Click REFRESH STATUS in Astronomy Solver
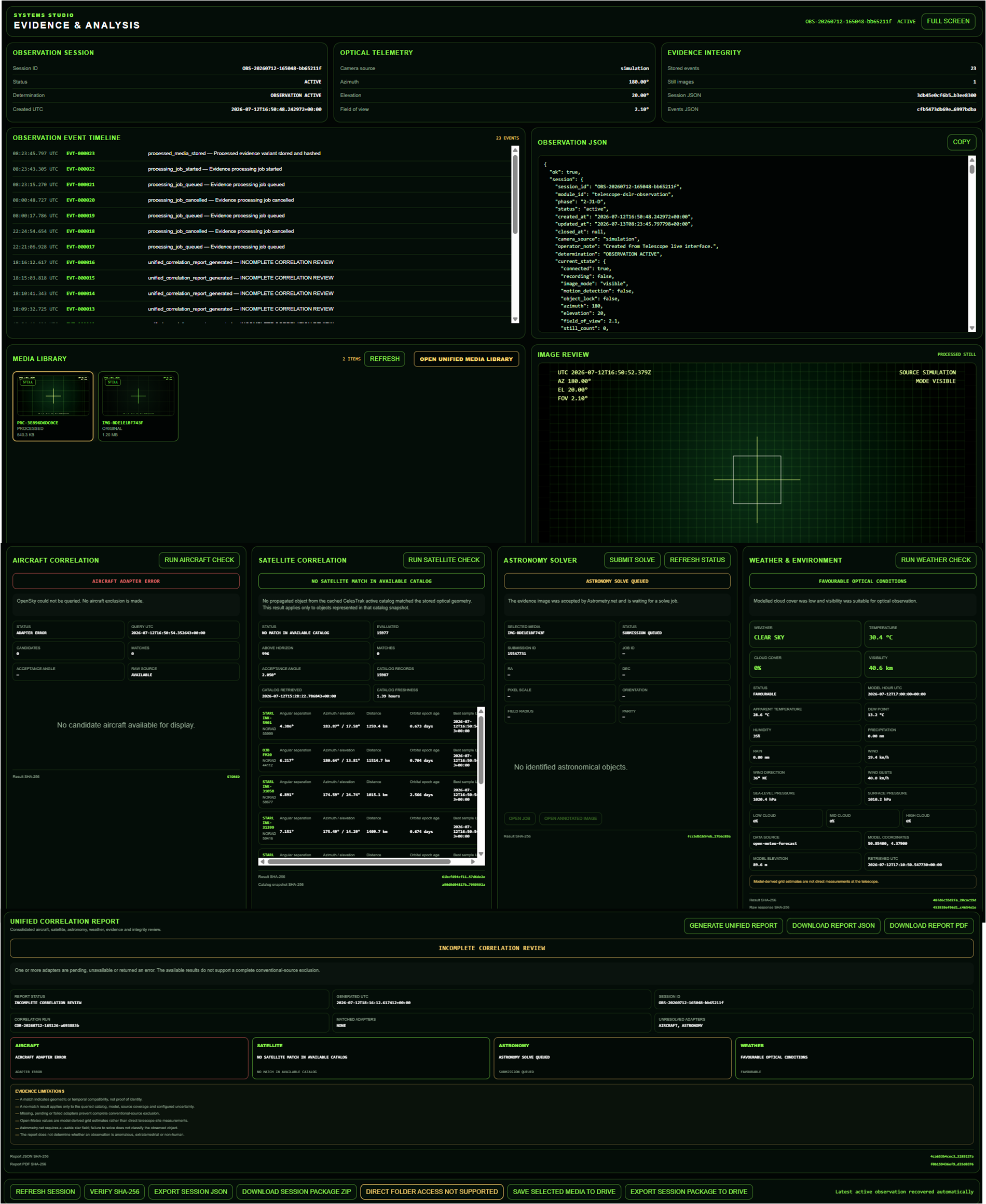986x1204 pixels. (697, 560)
